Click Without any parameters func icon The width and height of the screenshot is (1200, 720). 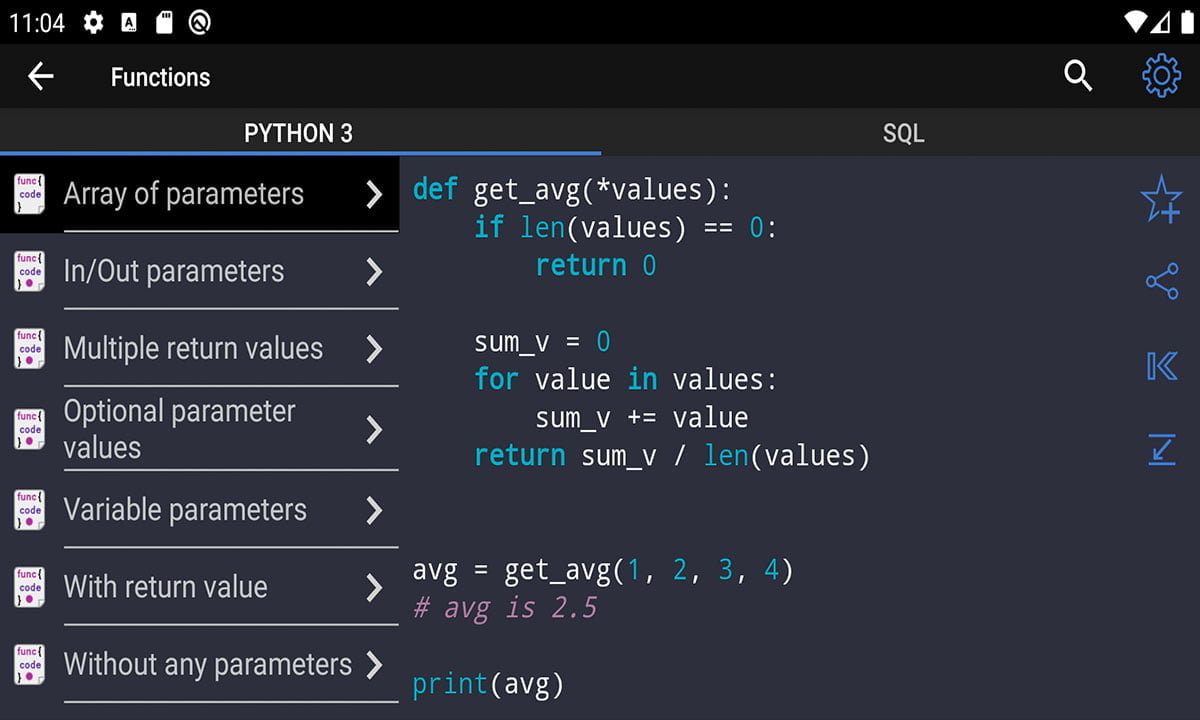click(30, 664)
